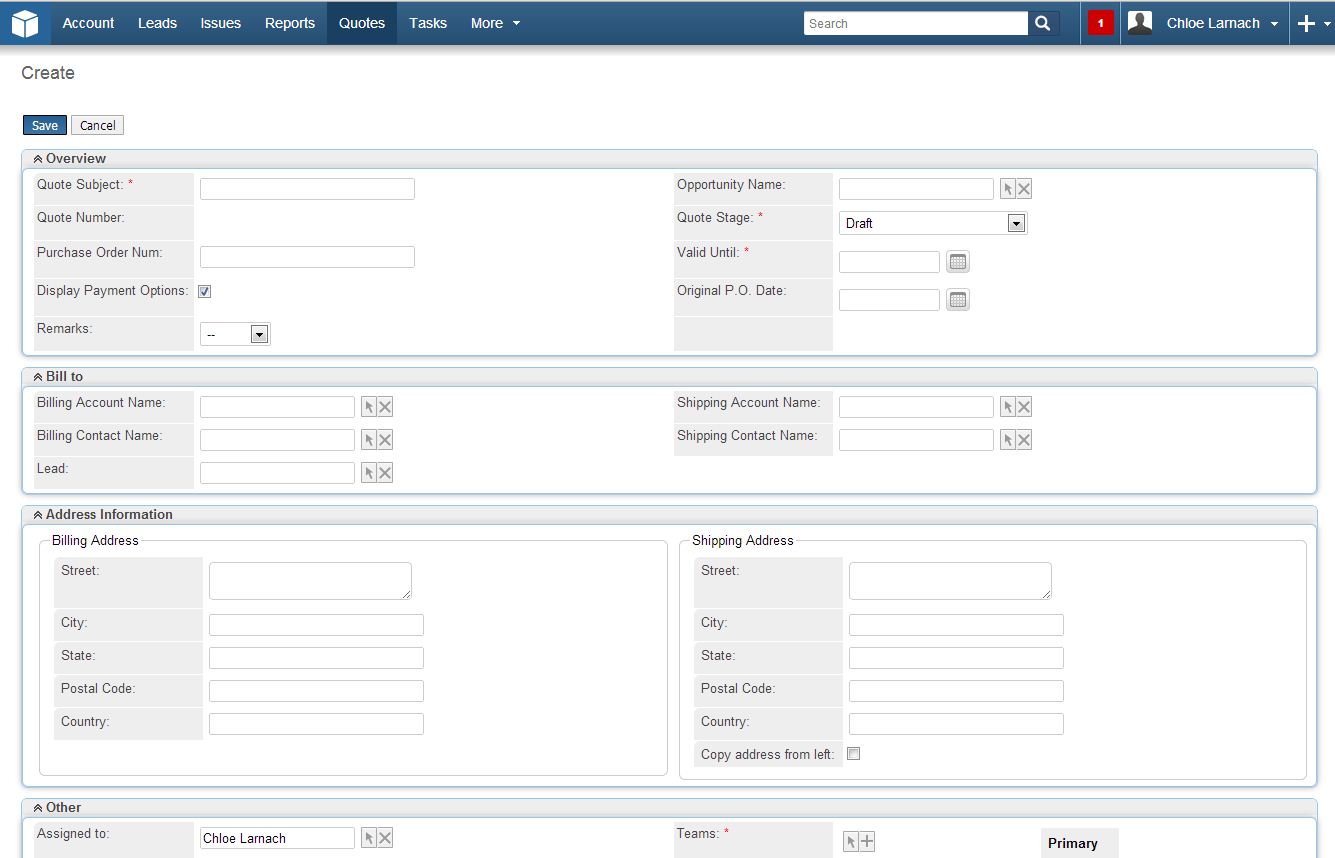Go to the Leads module
Screen dimensions: 1335x858
157,23
